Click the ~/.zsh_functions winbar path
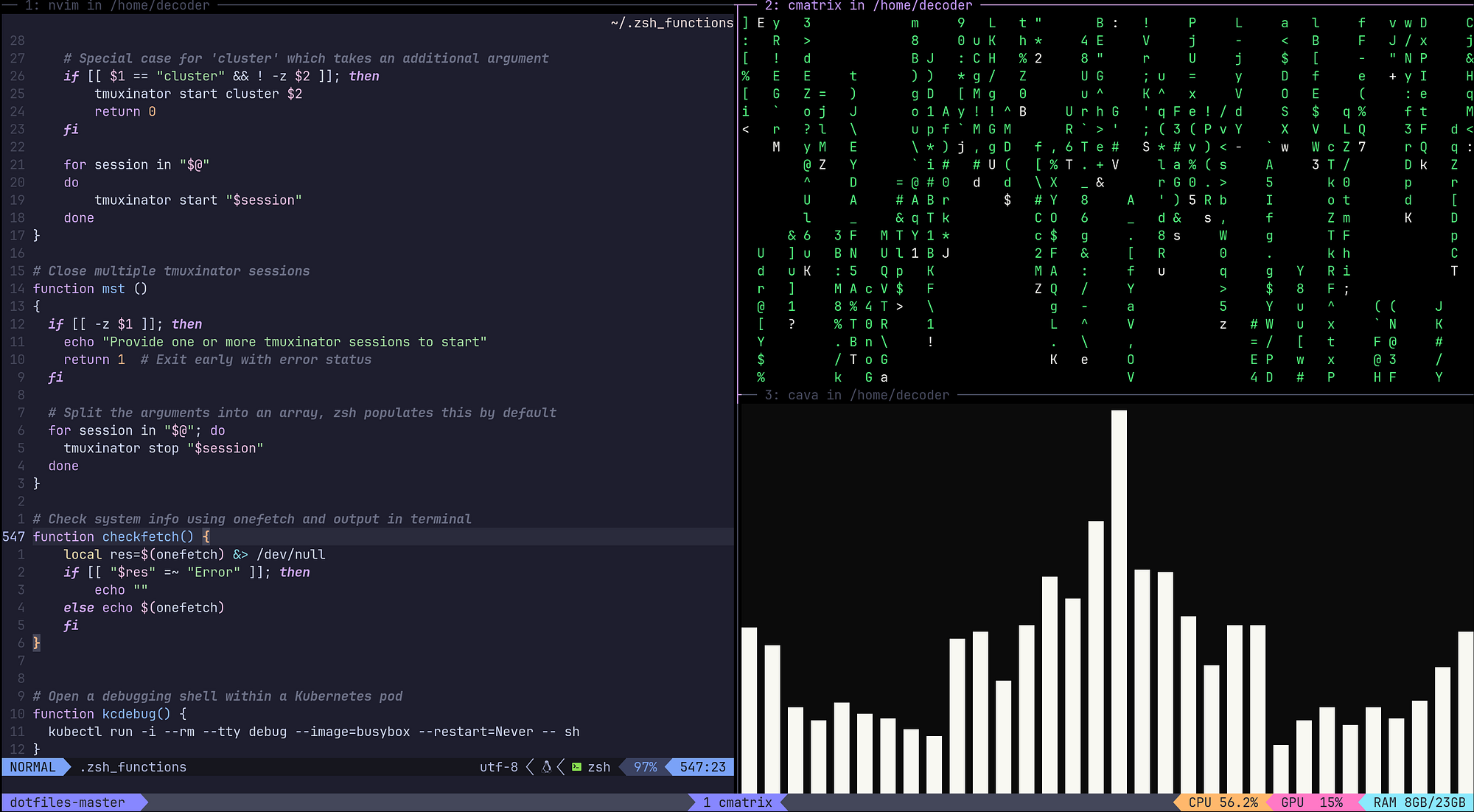The width and height of the screenshot is (1474, 812). pos(672,23)
